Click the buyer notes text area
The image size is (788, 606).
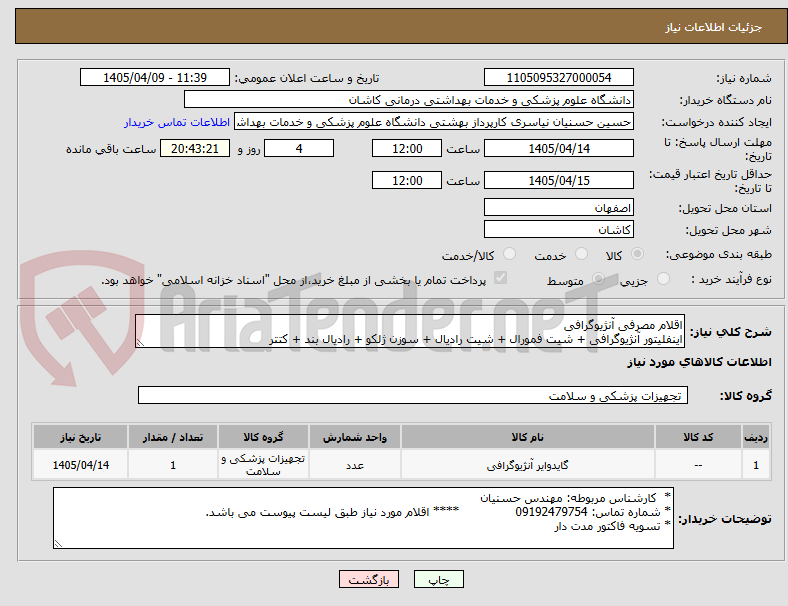(x=363, y=518)
